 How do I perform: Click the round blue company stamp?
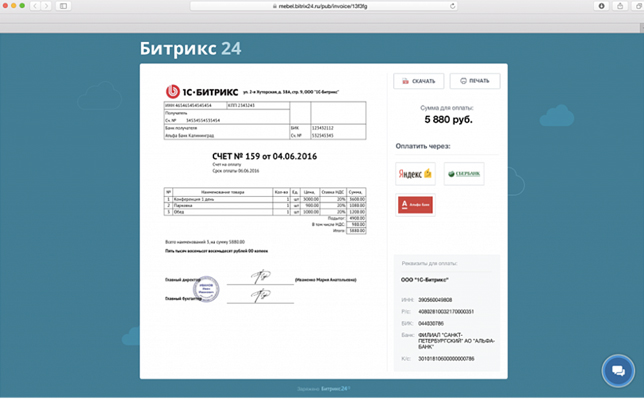tap(206, 289)
